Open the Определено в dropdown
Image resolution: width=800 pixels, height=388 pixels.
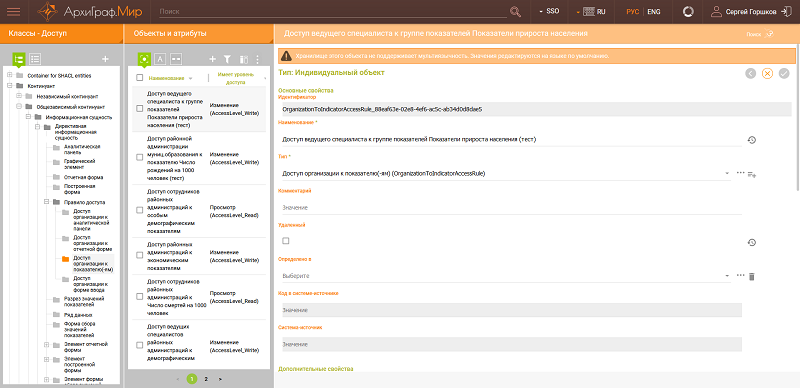[x=727, y=276]
